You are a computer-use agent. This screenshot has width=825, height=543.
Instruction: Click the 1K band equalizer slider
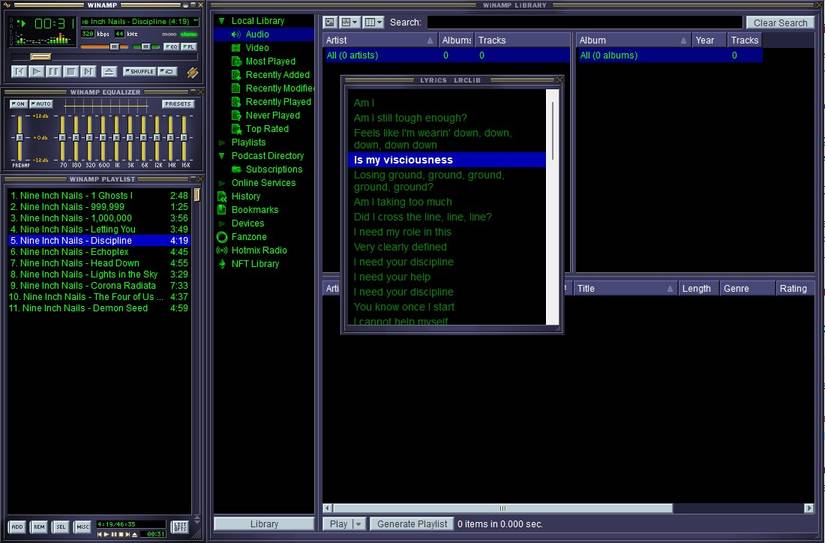116,138
